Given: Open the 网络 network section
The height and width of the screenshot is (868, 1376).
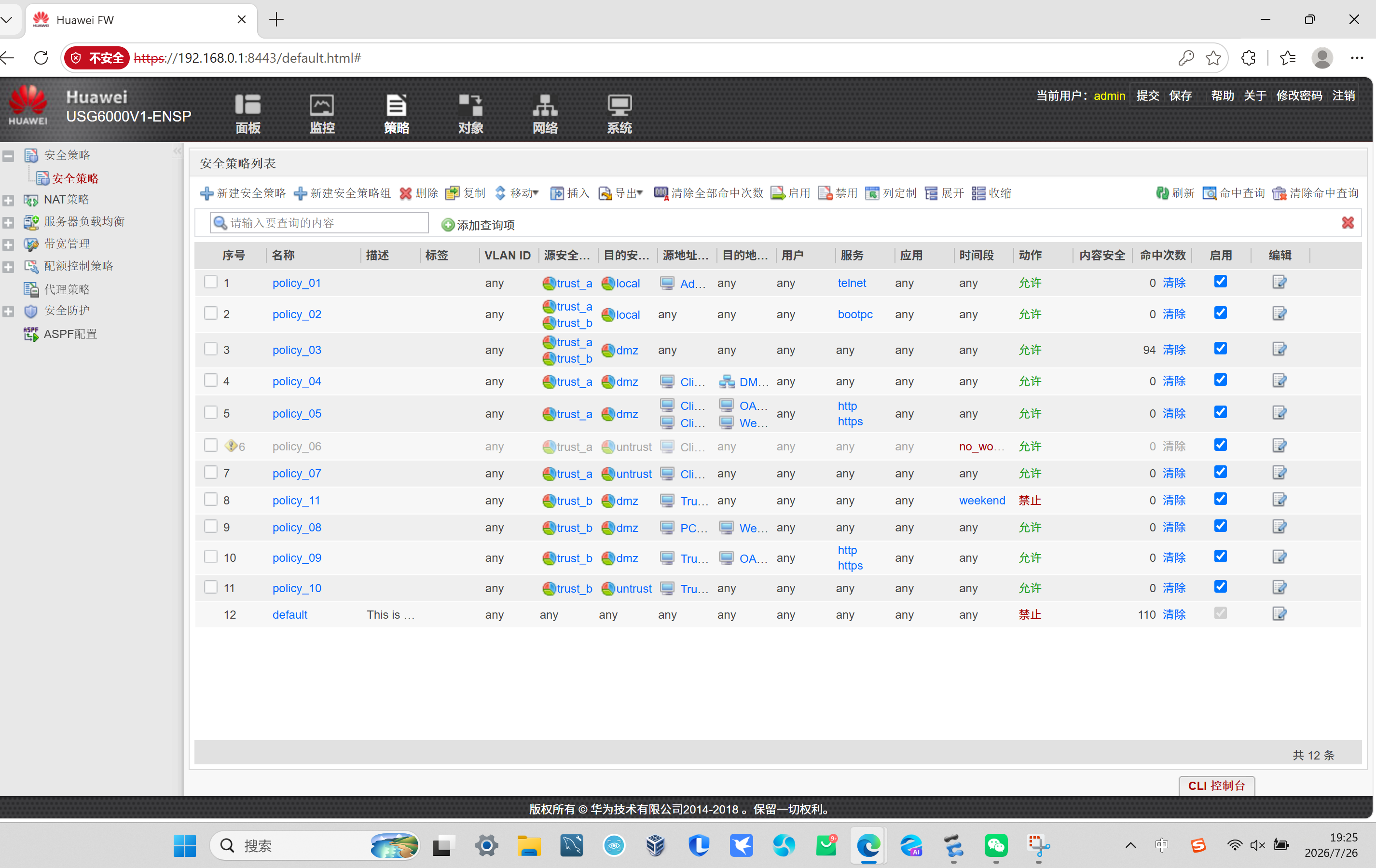Looking at the screenshot, I should (545, 114).
